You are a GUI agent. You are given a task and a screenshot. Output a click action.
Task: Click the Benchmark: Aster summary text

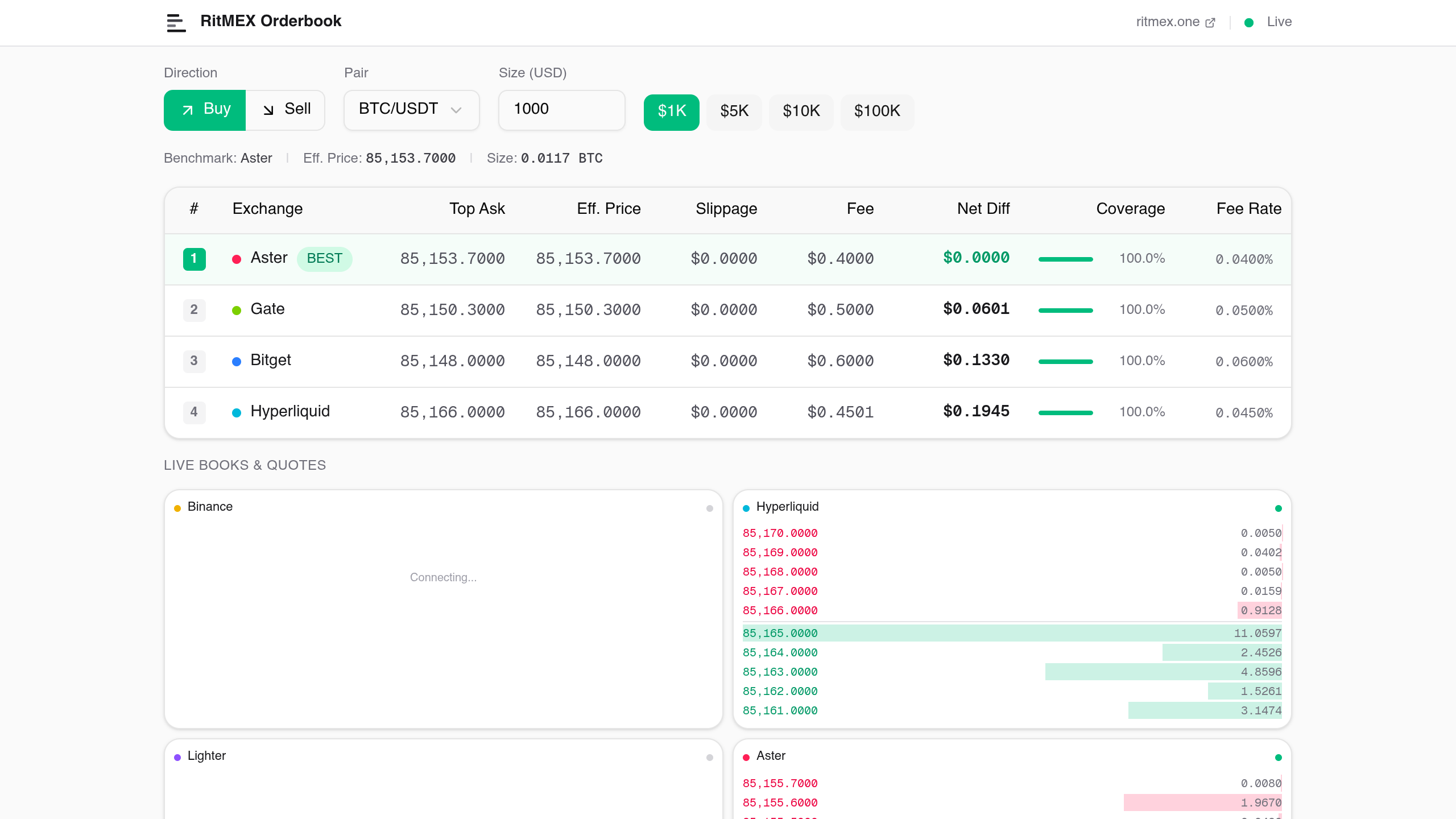point(218,158)
